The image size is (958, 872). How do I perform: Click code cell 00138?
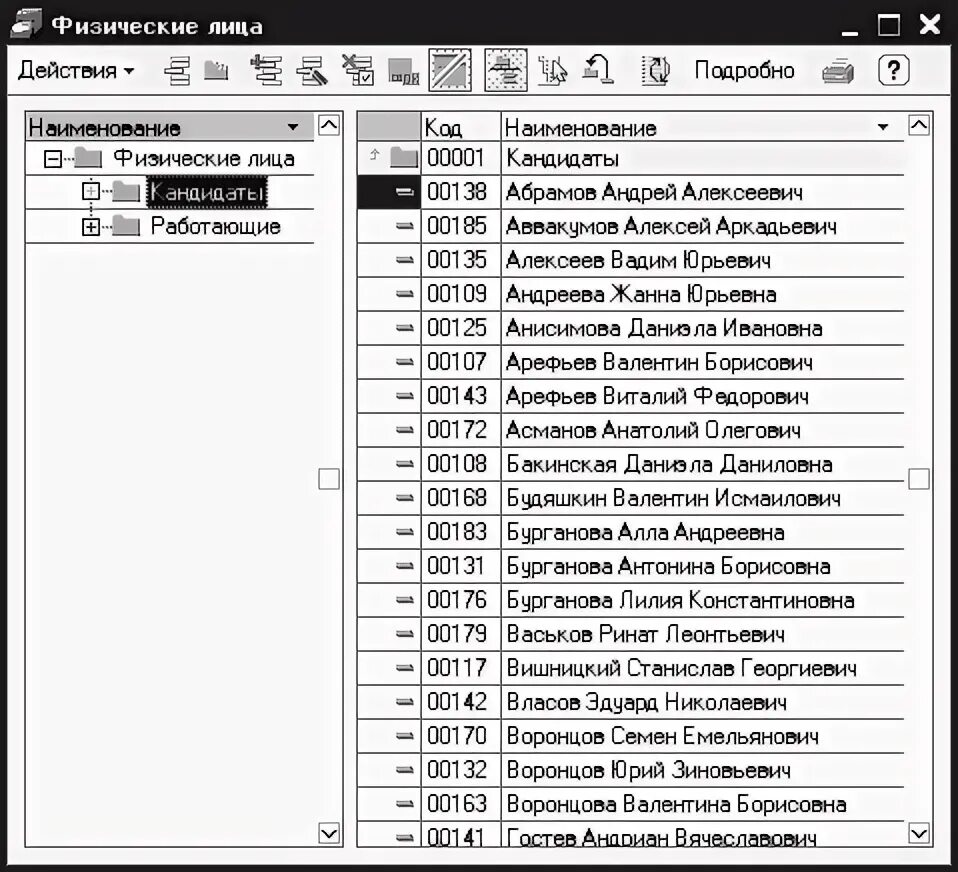click(461, 192)
